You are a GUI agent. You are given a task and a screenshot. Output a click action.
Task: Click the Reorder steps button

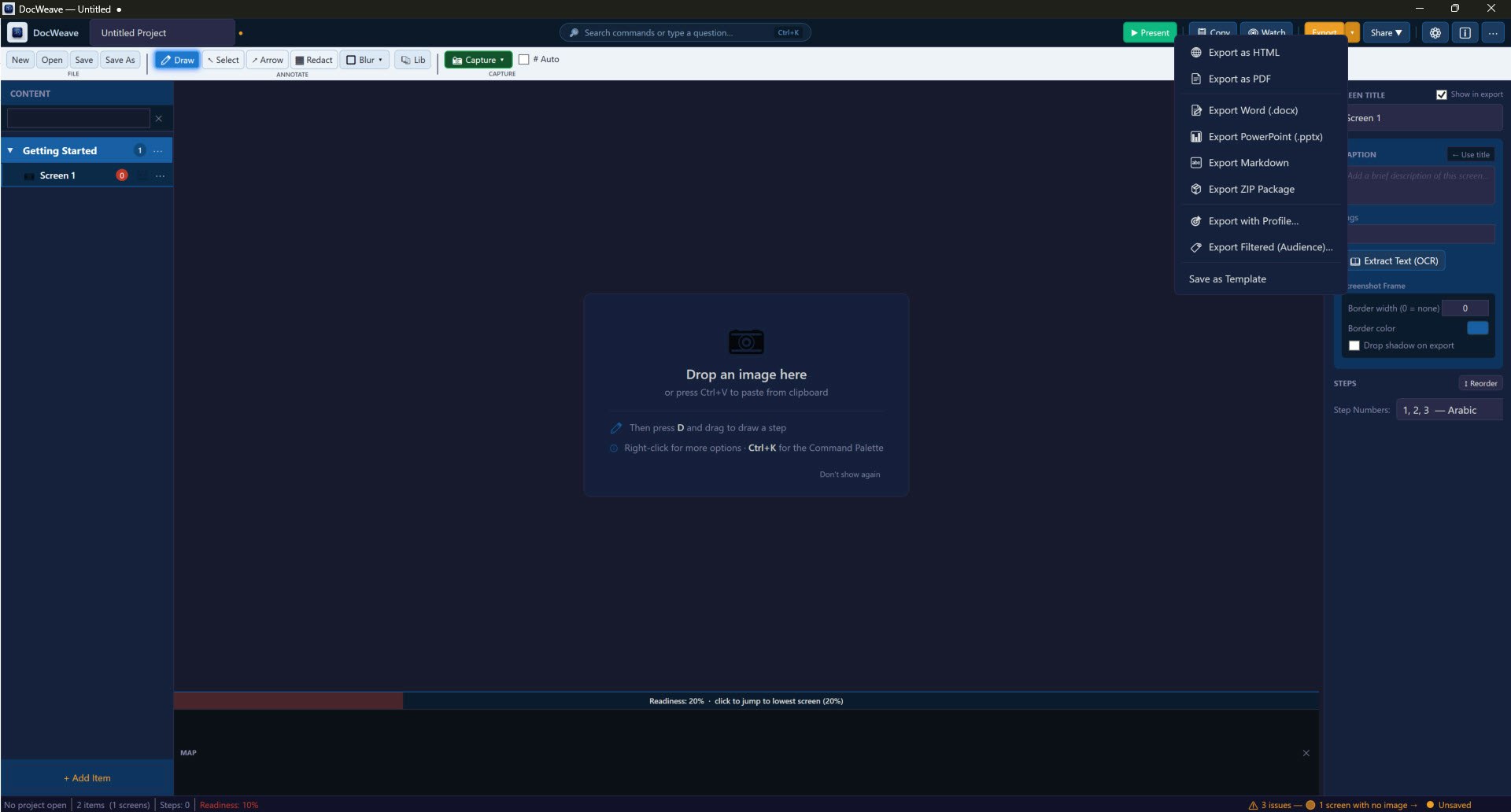[1480, 384]
